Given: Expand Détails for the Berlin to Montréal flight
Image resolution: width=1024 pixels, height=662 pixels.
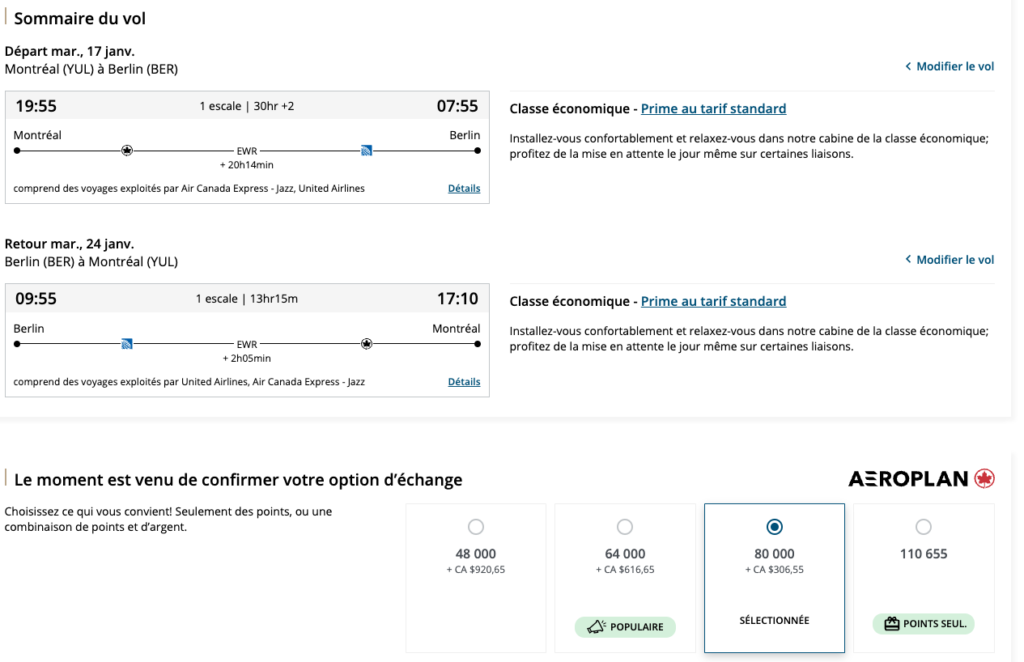Looking at the screenshot, I should tap(464, 381).
